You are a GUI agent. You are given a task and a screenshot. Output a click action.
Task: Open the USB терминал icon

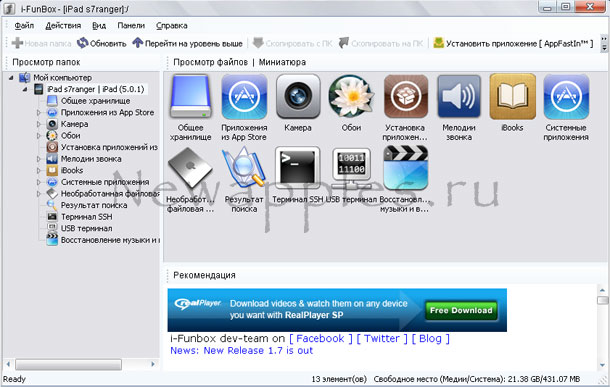351,168
